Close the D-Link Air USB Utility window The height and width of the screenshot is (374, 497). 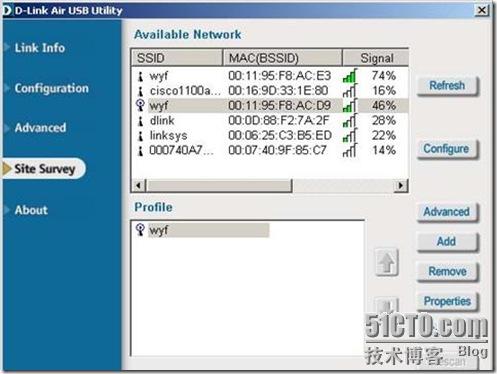pyautogui.click(x=482, y=10)
